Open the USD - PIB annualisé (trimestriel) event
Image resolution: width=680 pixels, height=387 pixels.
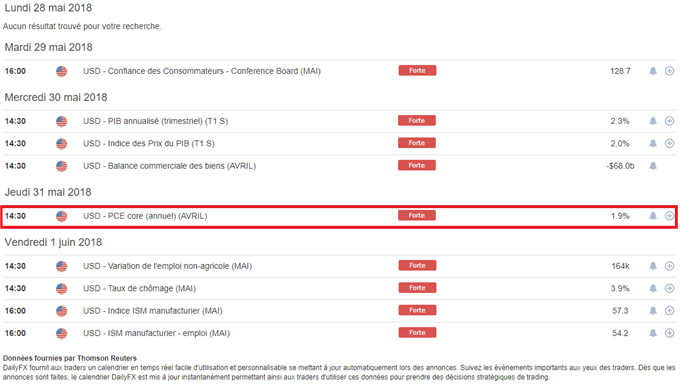pyautogui.click(x=155, y=121)
